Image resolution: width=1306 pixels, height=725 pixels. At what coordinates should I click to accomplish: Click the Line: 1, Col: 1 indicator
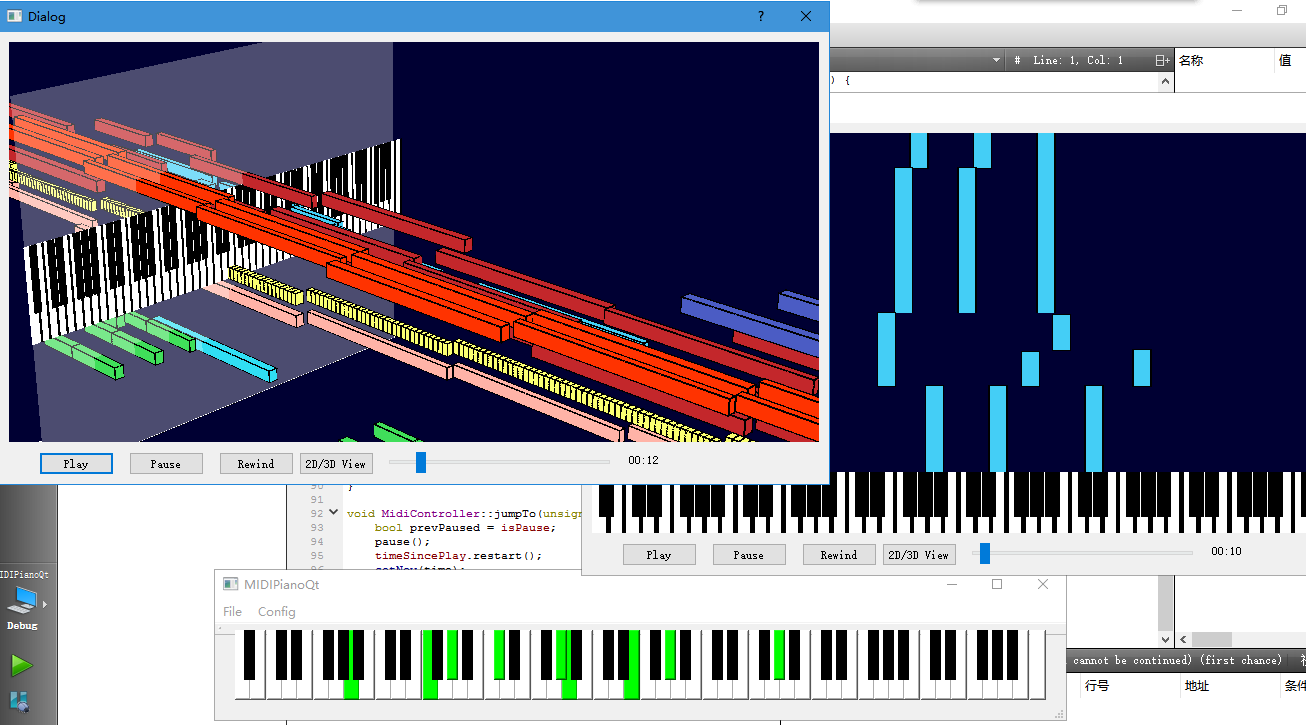pyautogui.click(x=1078, y=60)
